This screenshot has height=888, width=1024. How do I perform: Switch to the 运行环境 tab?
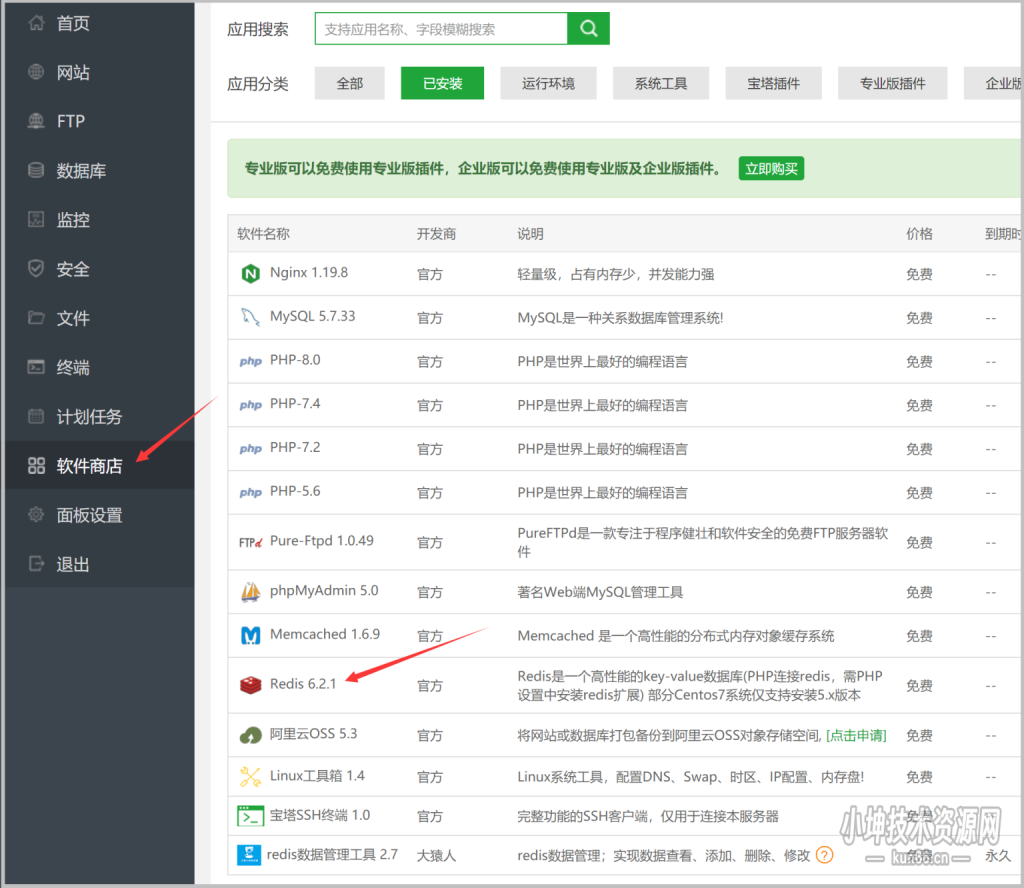[x=548, y=84]
